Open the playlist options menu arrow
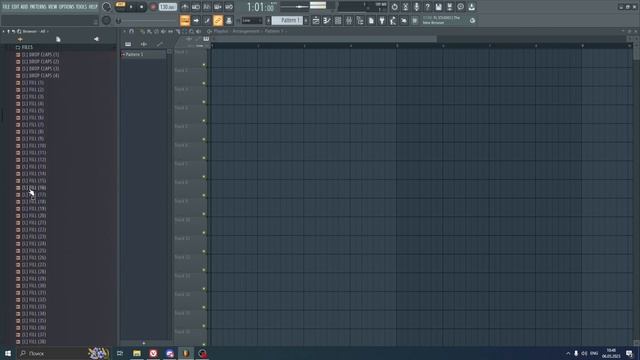 point(125,31)
